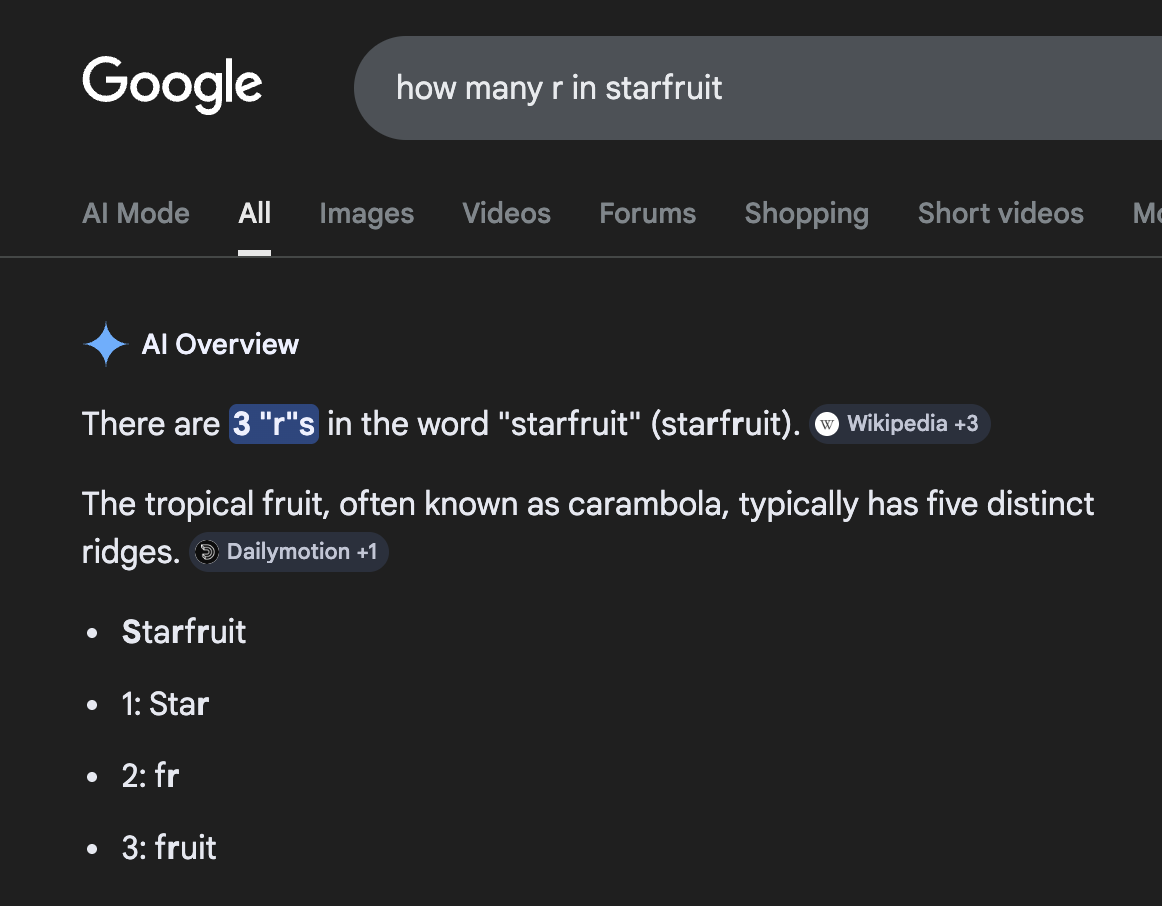Switch to the AI Mode tab

point(136,213)
